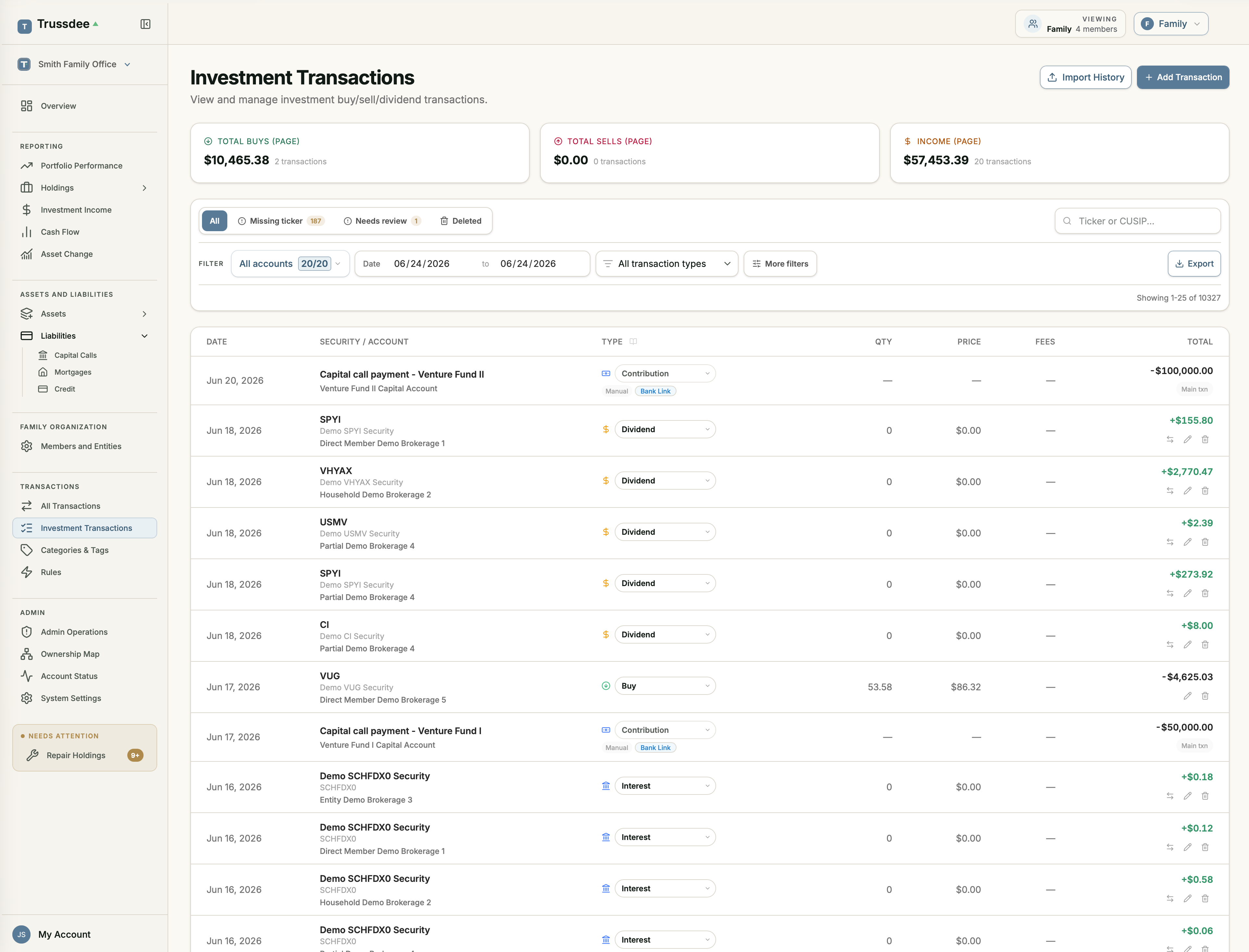Open Categories & Tags
This screenshot has height=952, width=1249.
(85, 550)
